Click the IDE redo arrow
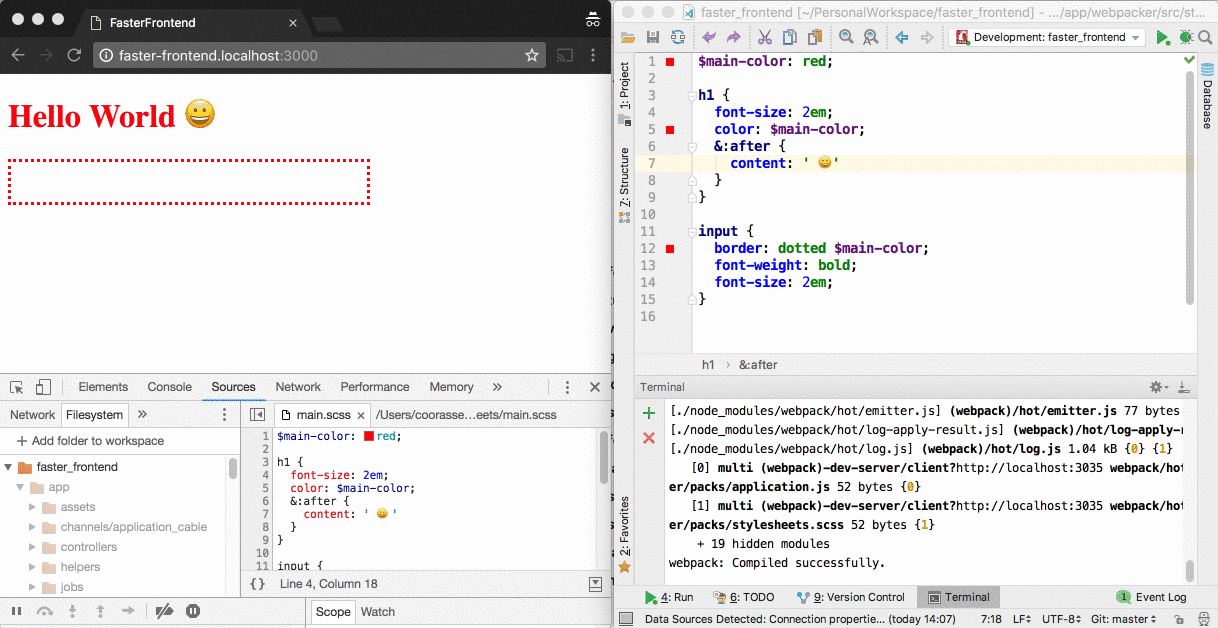 [x=733, y=37]
